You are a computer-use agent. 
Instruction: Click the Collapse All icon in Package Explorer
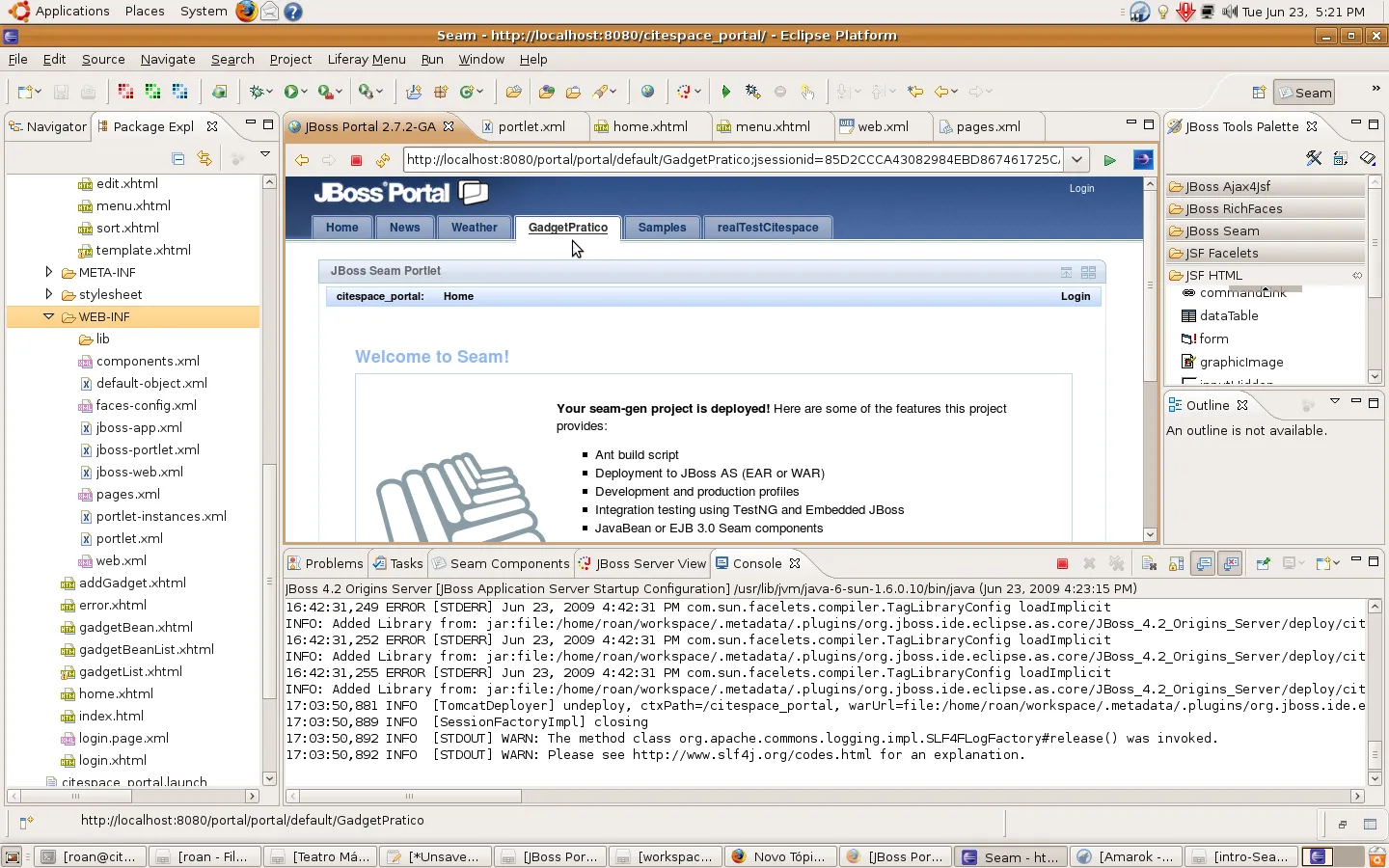[177, 158]
